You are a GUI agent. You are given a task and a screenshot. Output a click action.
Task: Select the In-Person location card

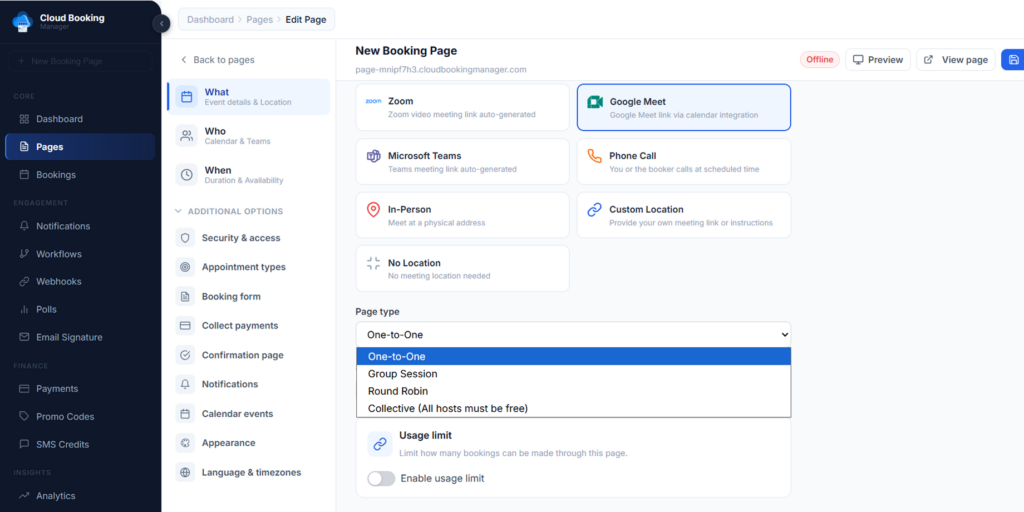point(462,215)
